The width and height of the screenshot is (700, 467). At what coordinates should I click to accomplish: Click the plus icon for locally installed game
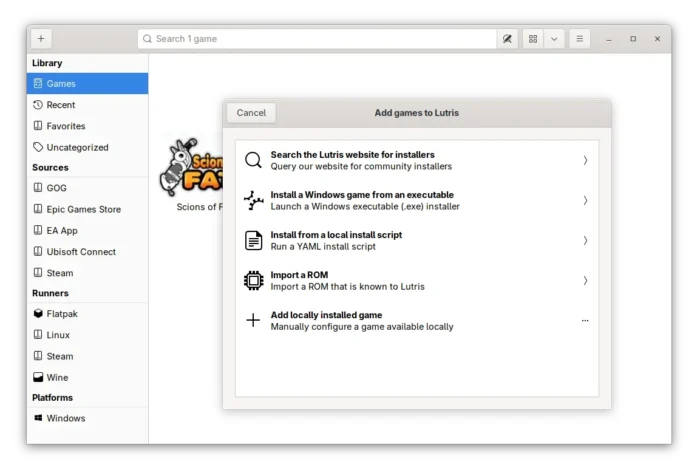[253, 320]
